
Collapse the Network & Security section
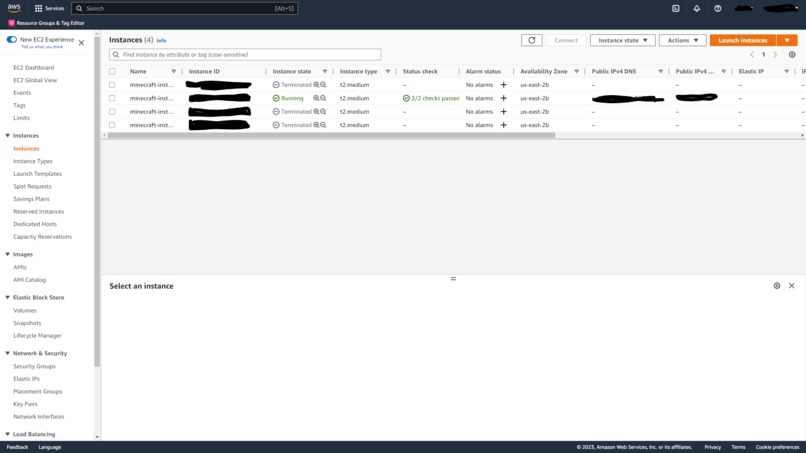7,353
